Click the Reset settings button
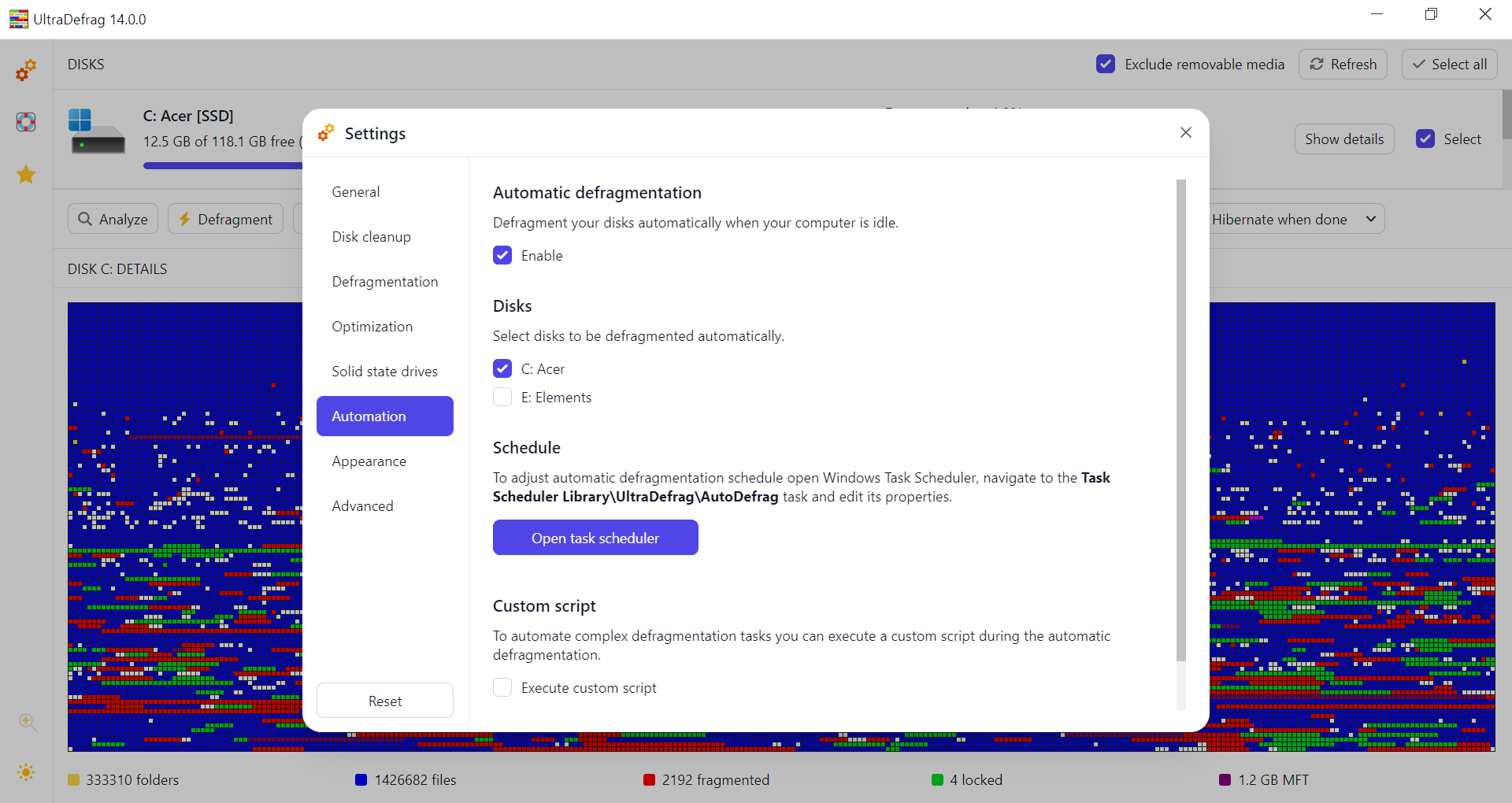Screen dimensions: 1512x803 click(x=385, y=701)
